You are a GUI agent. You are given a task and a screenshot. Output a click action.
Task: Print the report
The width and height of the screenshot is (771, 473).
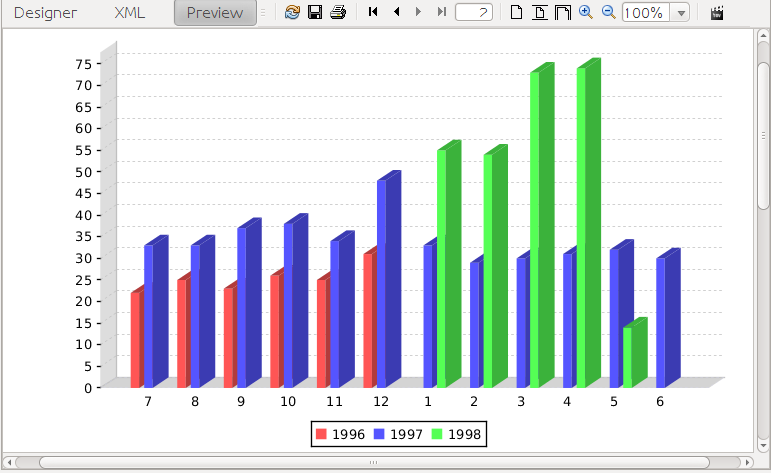point(338,12)
